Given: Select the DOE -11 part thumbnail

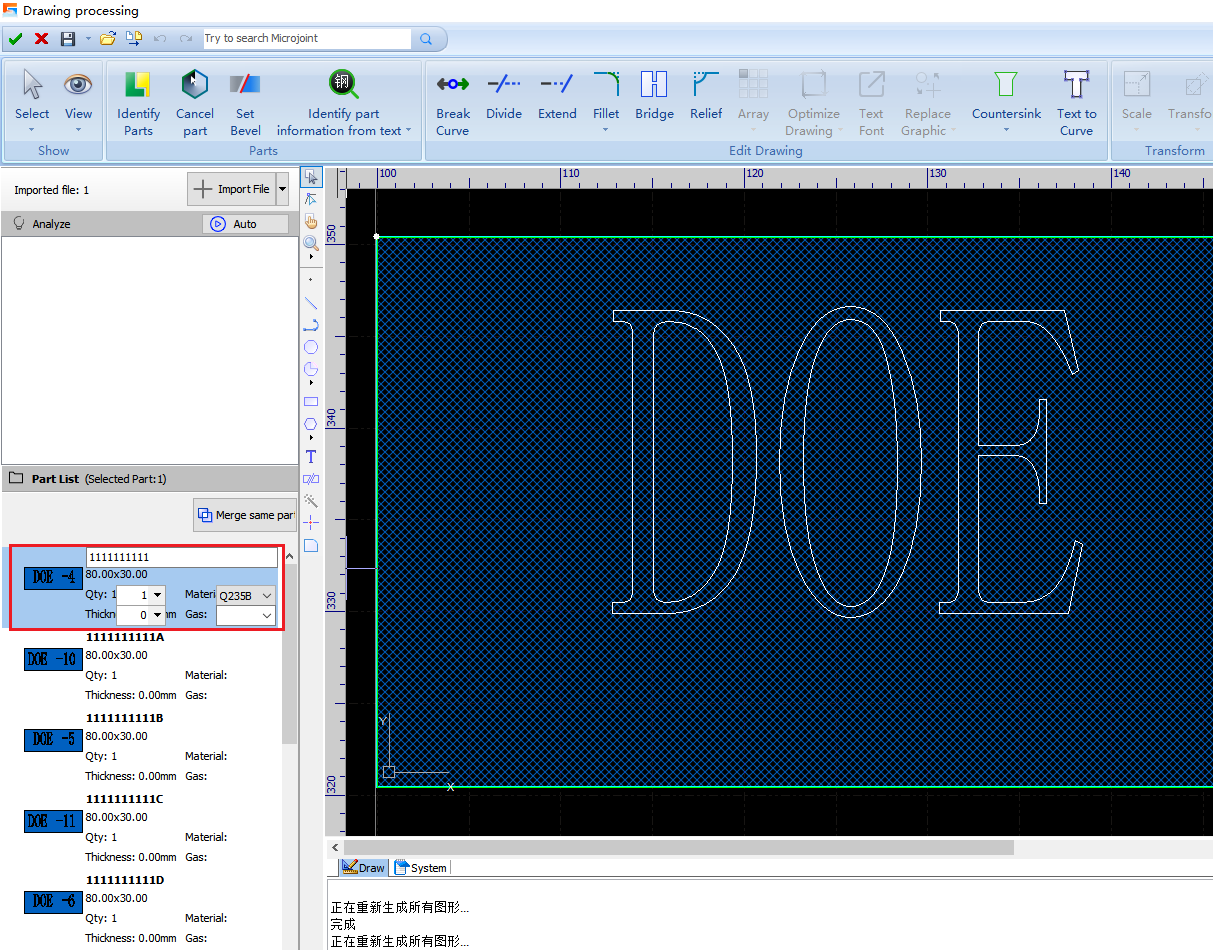Looking at the screenshot, I should (x=53, y=821).
